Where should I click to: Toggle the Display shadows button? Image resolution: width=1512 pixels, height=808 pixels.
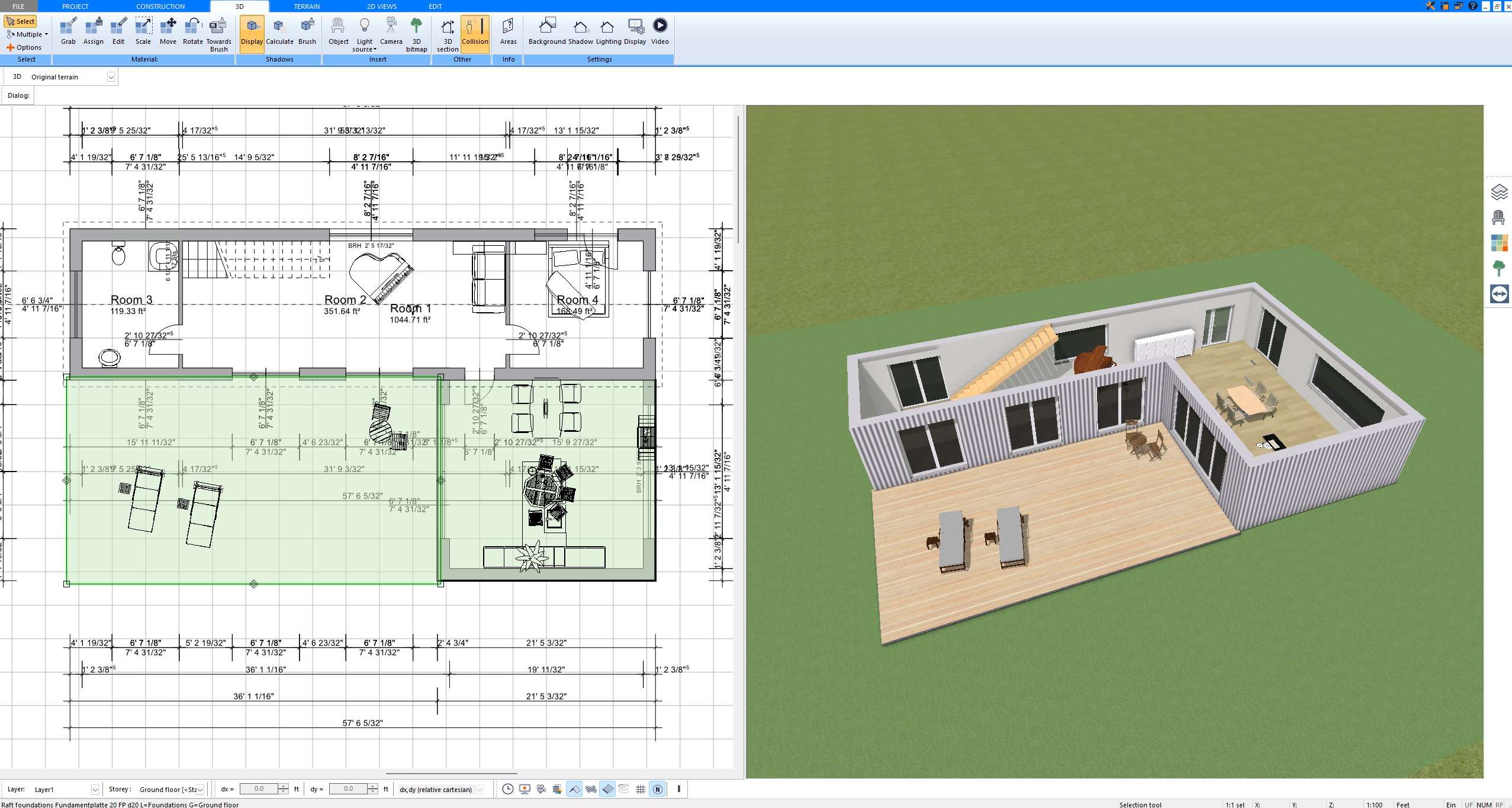click(252, 34)
